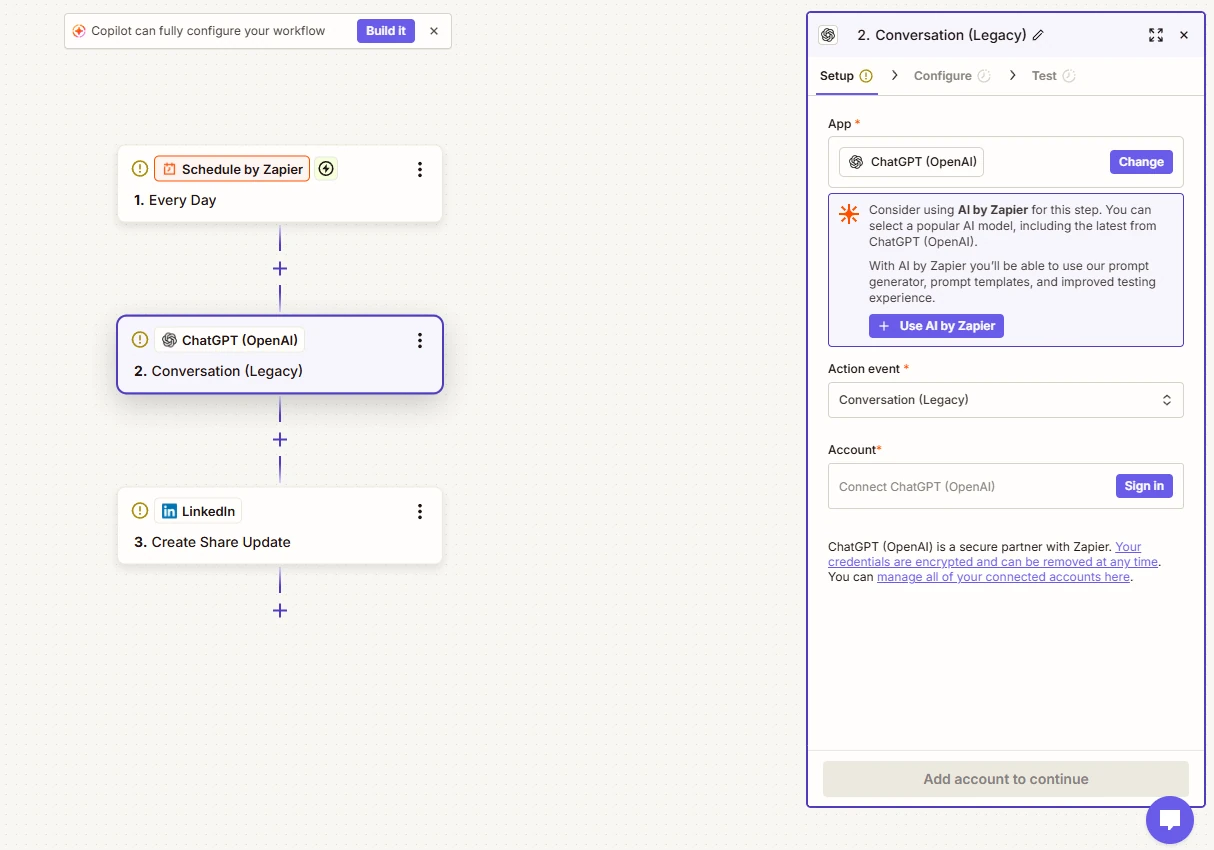Click ChatGPT logo in panel header
Viewport: 1214px width, 850px height.
pos(828,35)
